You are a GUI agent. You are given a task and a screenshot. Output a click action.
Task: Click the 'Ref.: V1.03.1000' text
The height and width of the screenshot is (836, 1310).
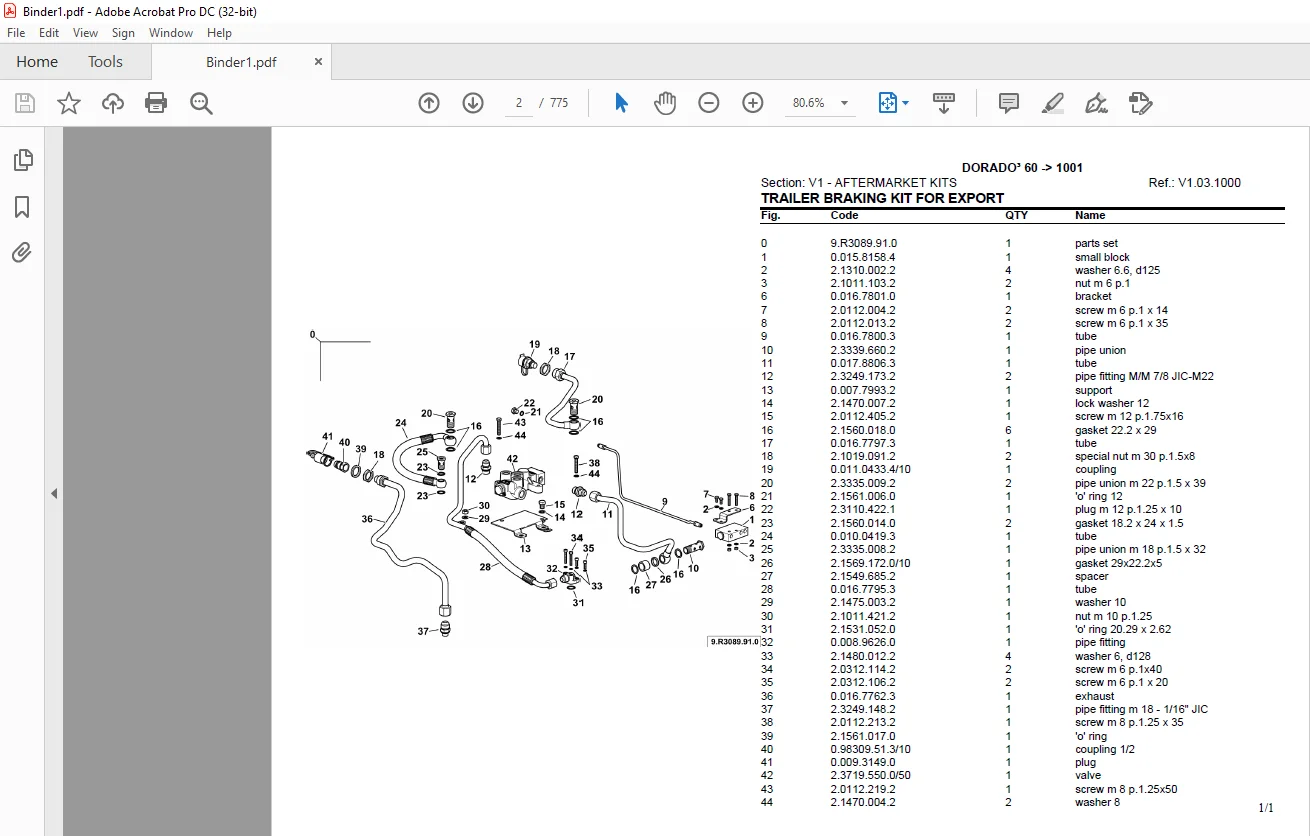coord(1195,183)
